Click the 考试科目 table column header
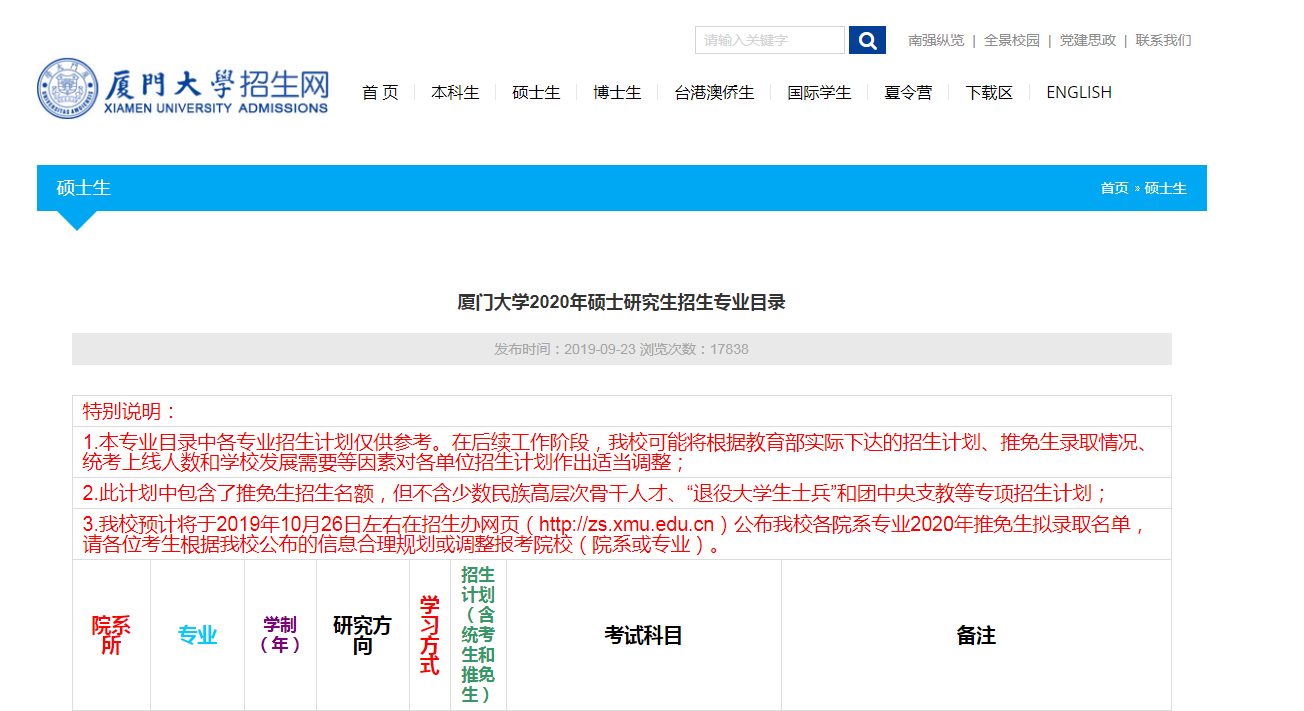The width and height of the screenshot is (1304, 711). point(643,635)
